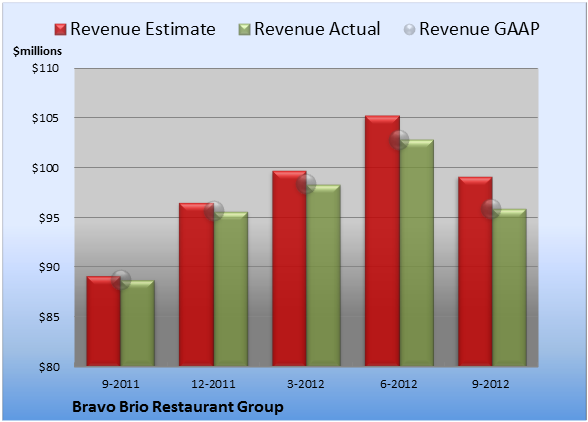
Task: Select the red estimate bar for 12-2011
Action: click(196, 284)
